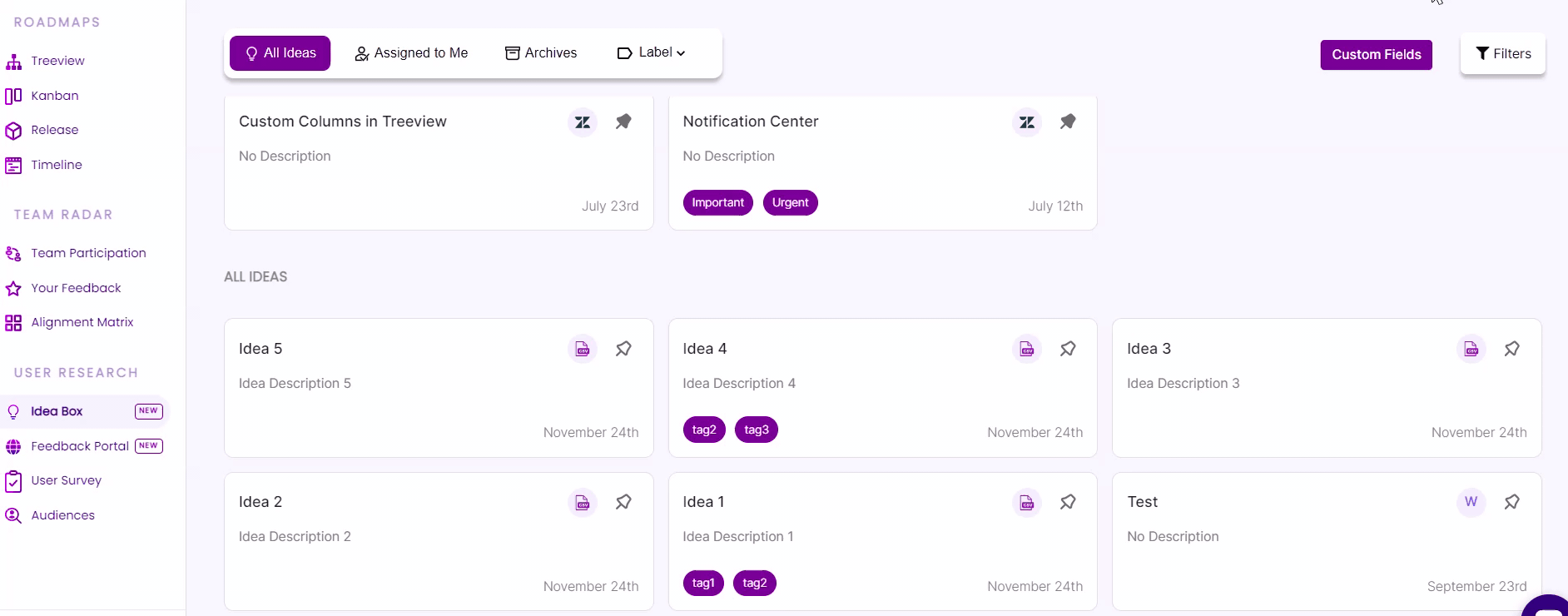Viewport: 1568px width, 616px height.
Task: Pin the Idea 5 card
Action: click(x=623, y=349)
